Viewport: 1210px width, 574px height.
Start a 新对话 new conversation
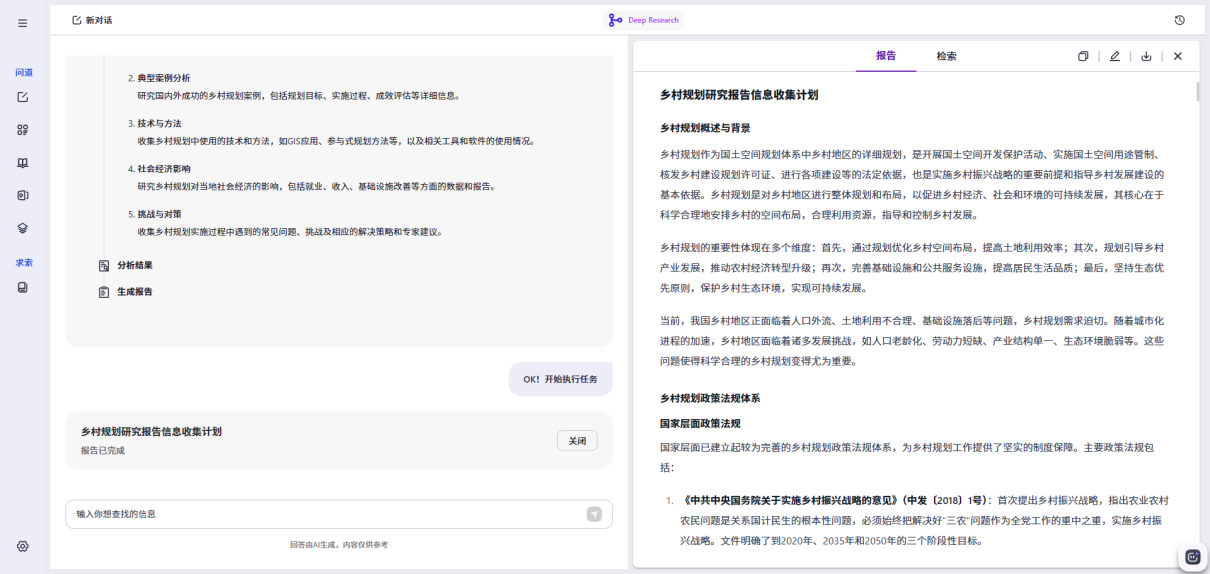click(92, 20)
